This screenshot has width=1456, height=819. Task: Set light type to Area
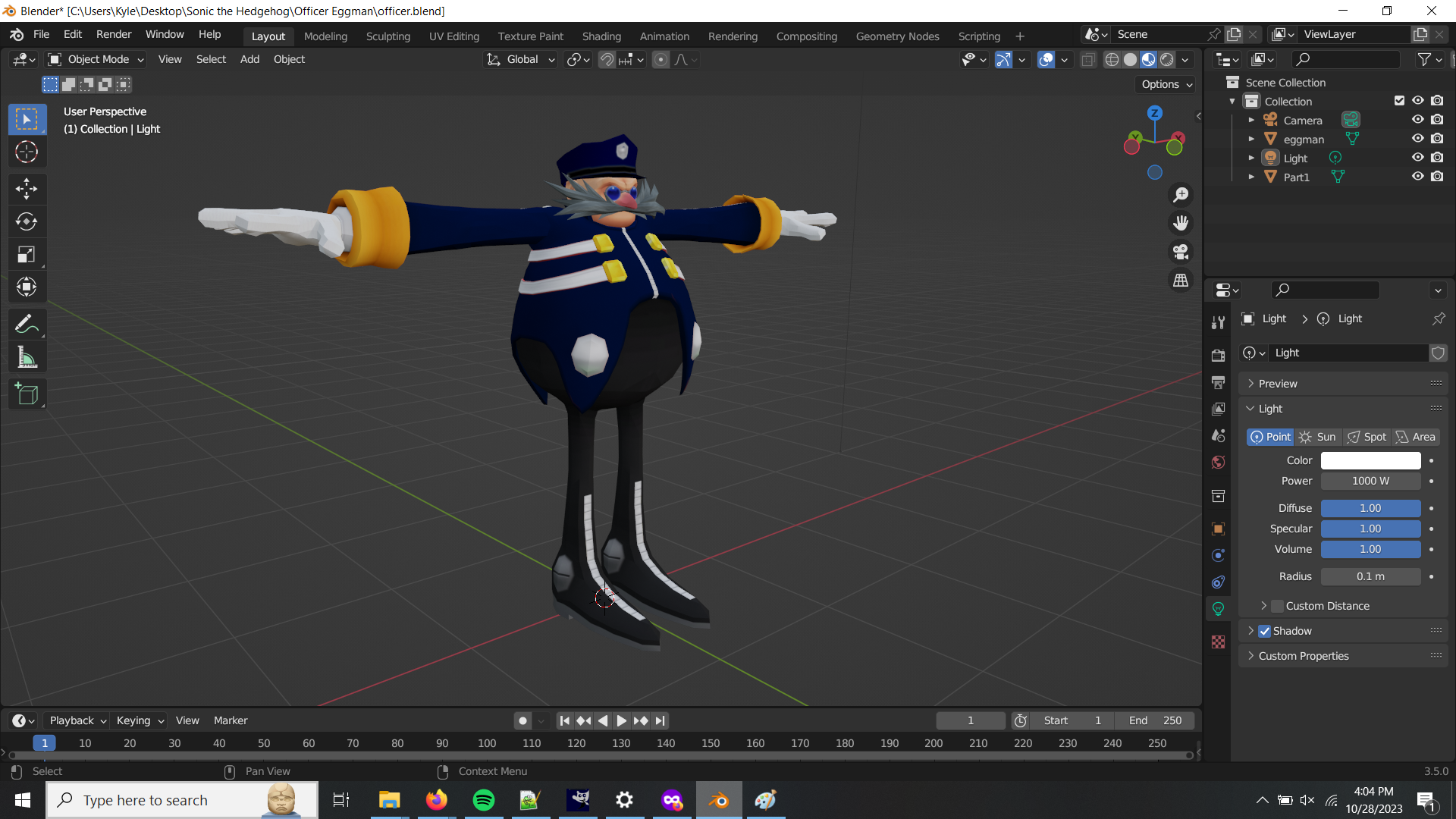coord(1417,438)
